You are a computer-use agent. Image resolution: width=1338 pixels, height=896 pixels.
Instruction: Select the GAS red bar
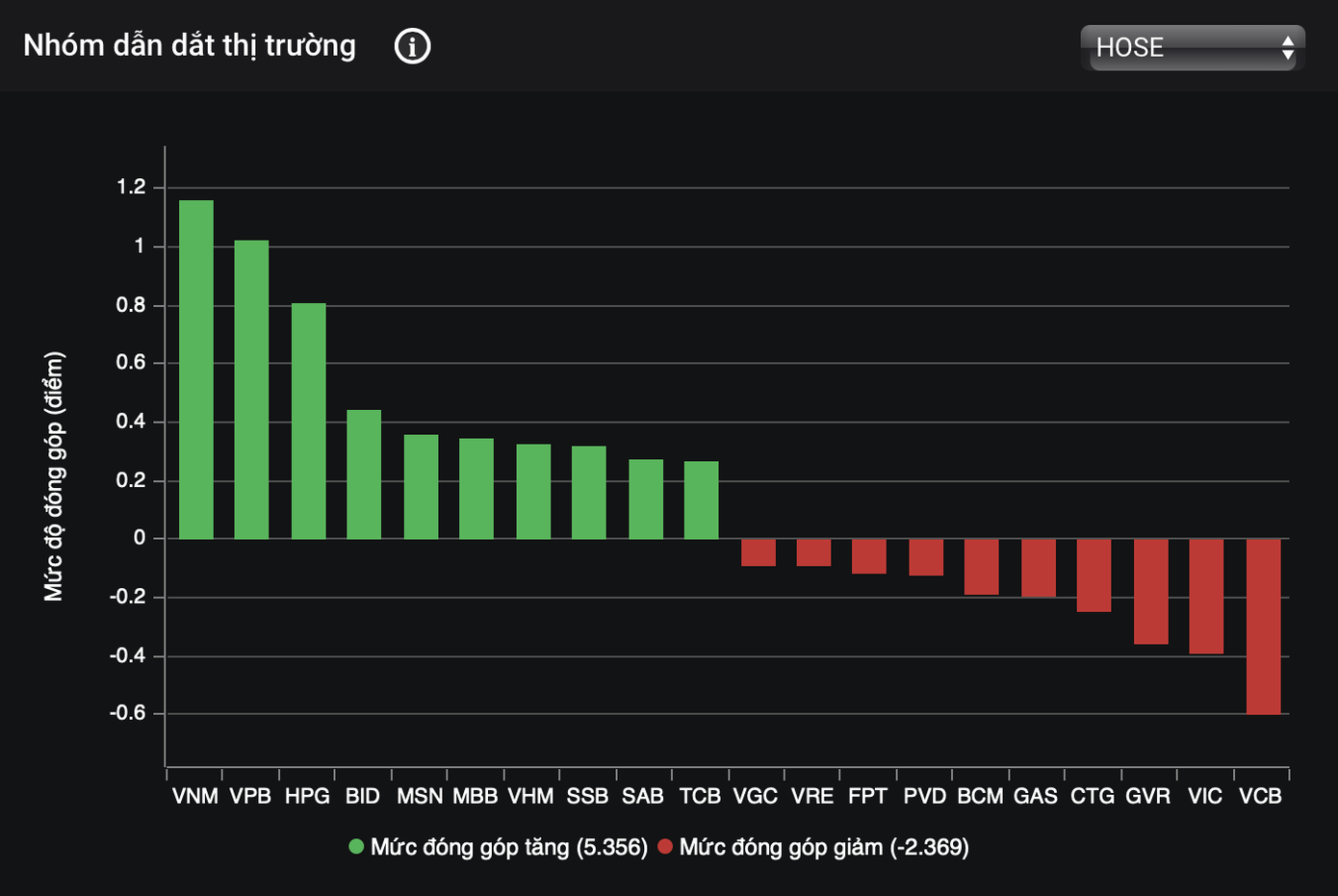(1038, 568)
